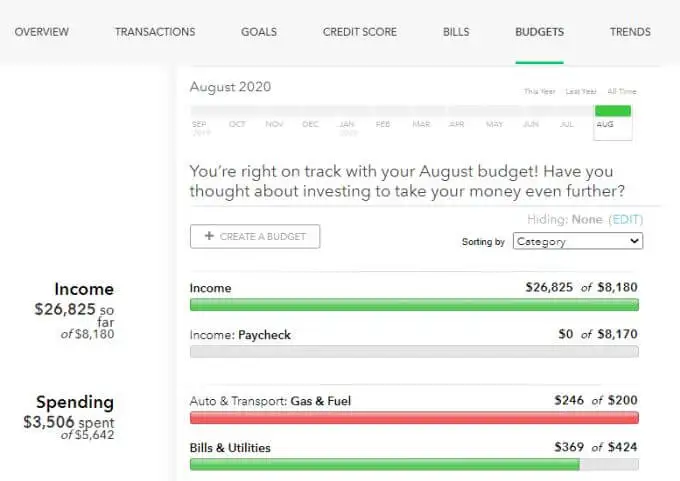
Task: Open the Transactions tab
Action: coord(155,32)
